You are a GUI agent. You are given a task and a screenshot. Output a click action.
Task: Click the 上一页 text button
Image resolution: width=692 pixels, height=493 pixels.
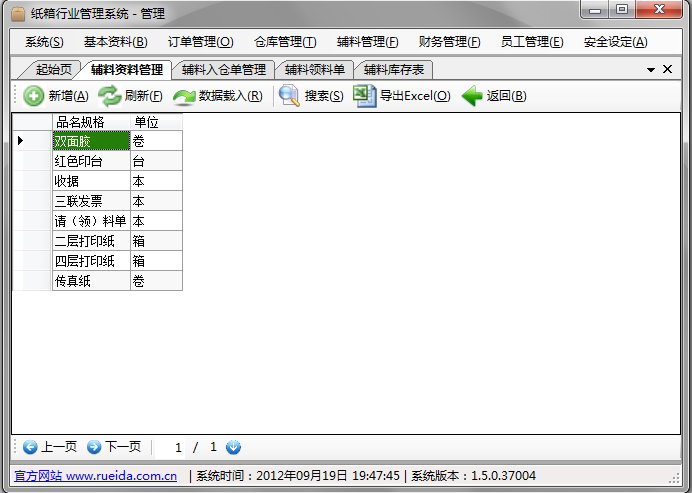point(59,447)
